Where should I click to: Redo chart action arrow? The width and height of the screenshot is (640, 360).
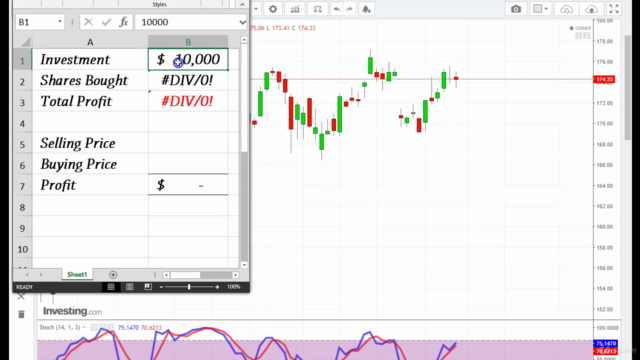(x=349, y=9)
